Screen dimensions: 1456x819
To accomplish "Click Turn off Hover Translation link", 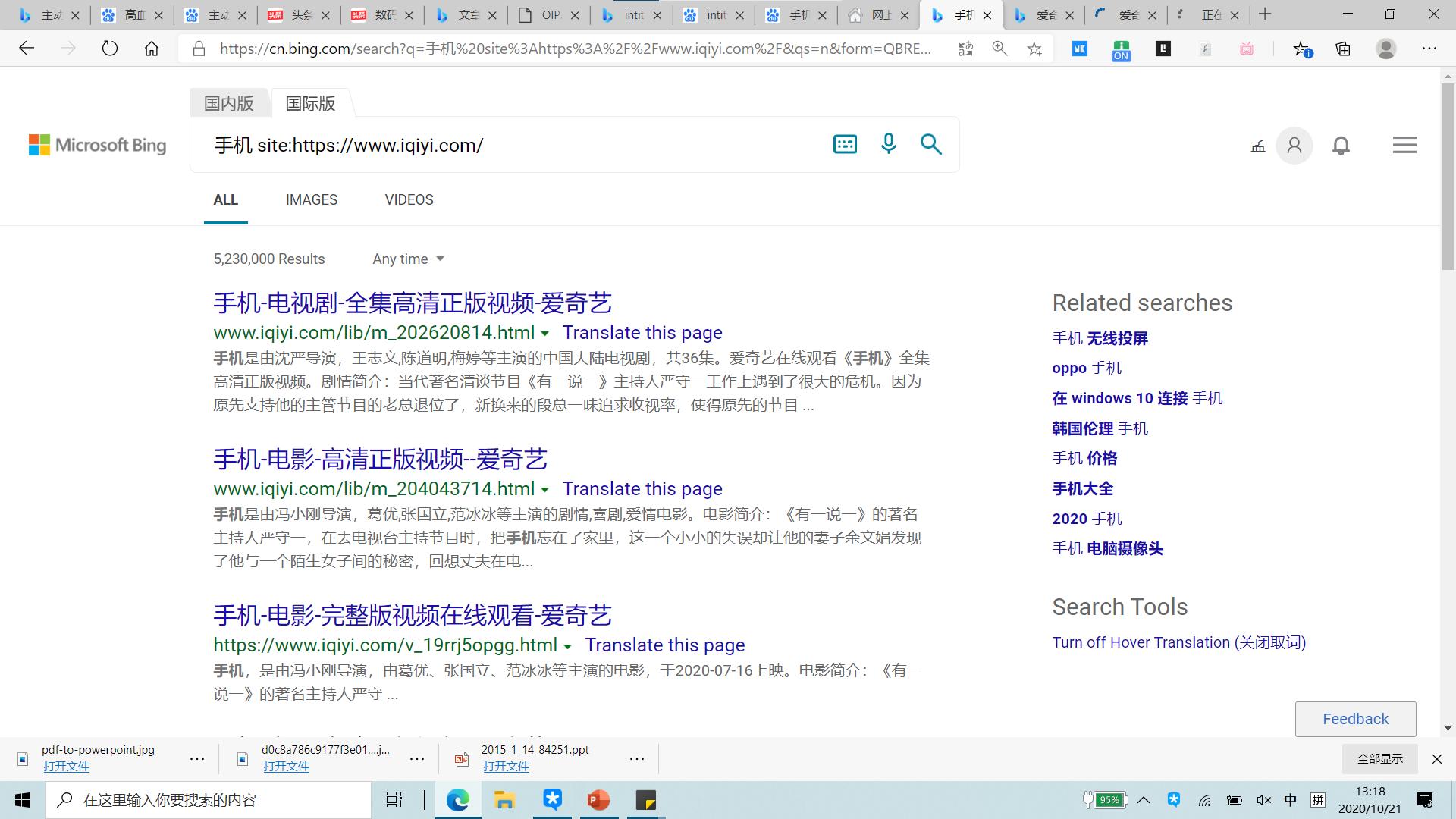I will pos(1178,642).
